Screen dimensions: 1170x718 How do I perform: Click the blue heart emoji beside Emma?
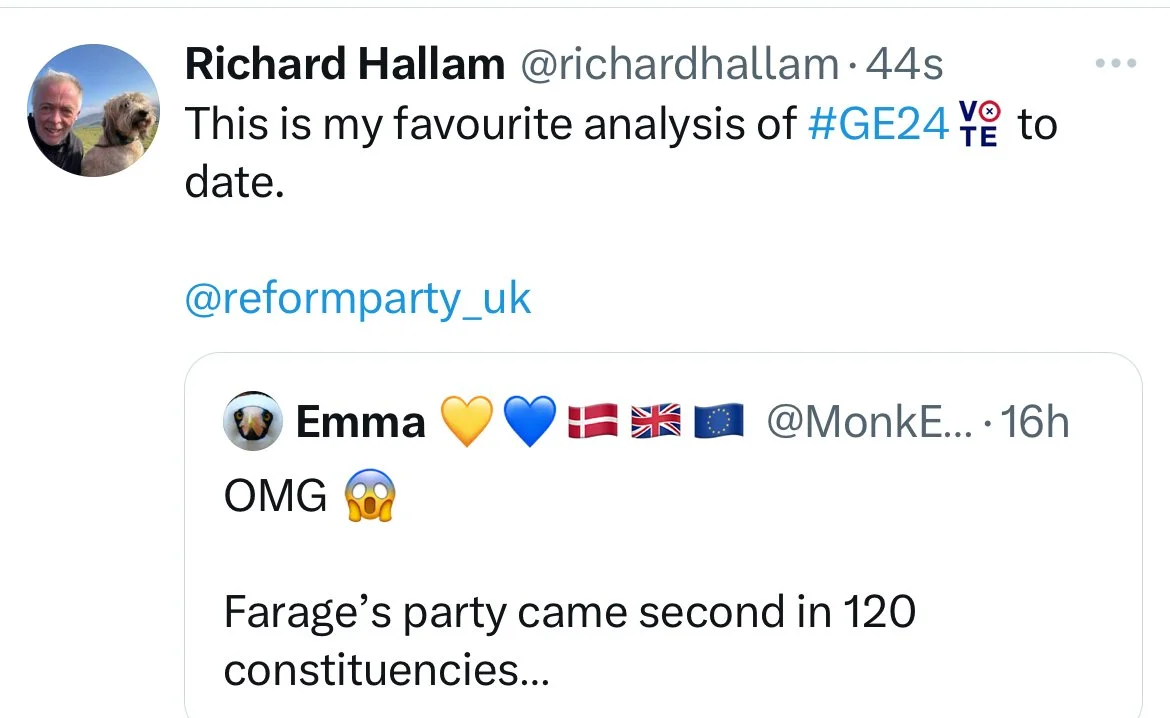coord(529,423)
